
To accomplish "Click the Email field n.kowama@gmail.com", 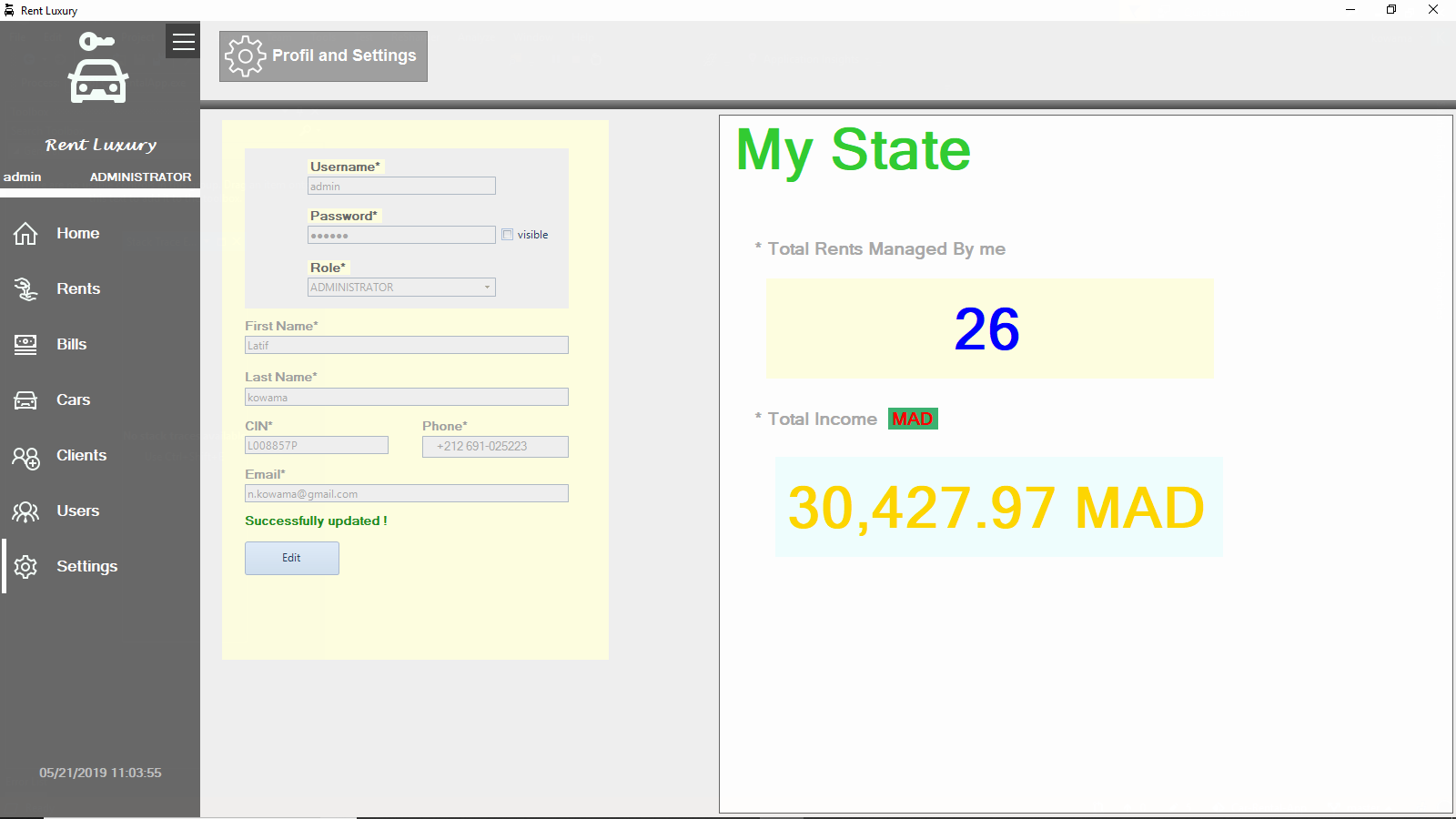I will [x=407, y=494].
